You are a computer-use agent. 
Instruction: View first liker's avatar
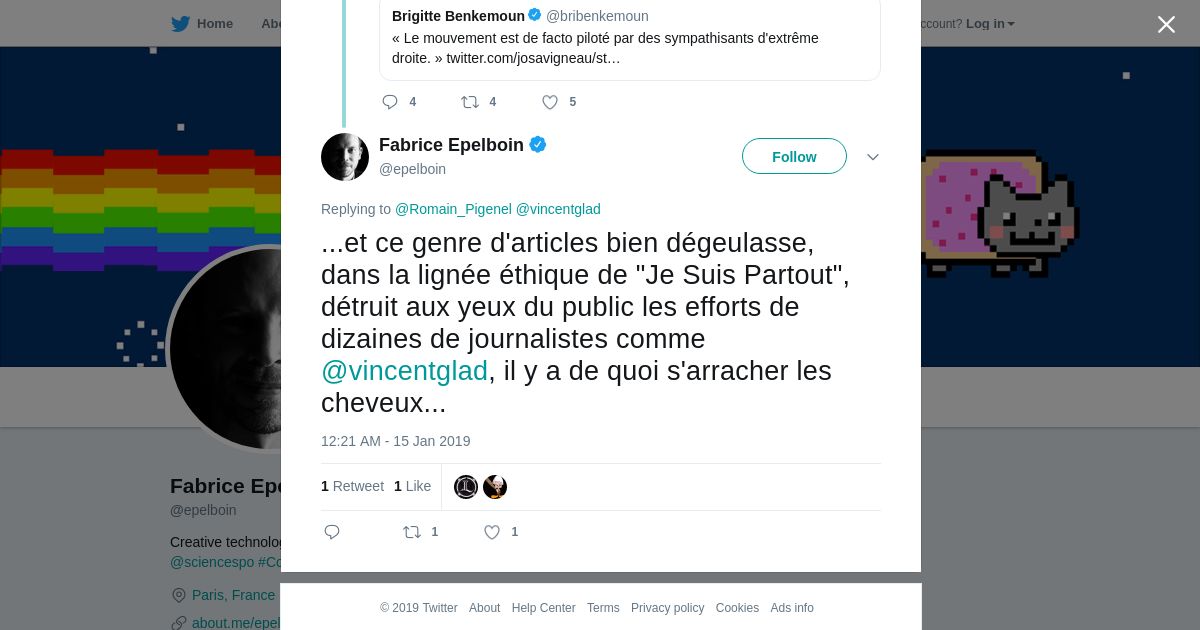point(466,487)
